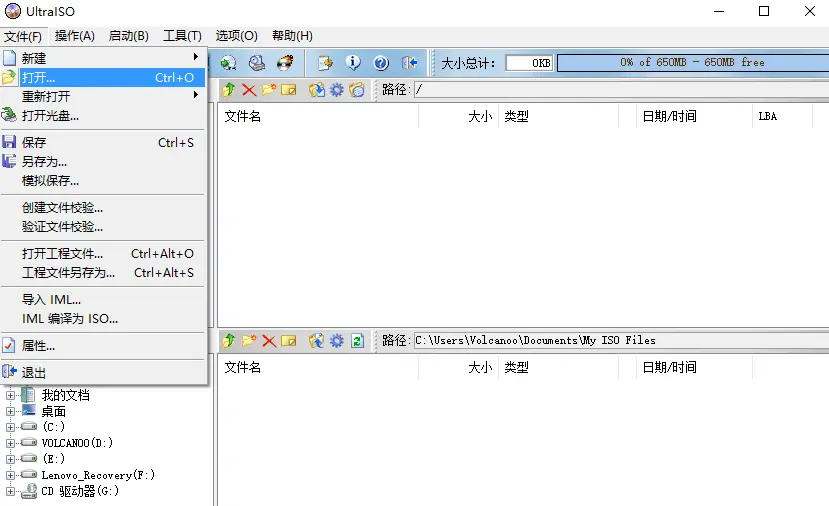Expand the CD 驱动器(G:) node
This screenshot has width=829, height=506.
10,491
